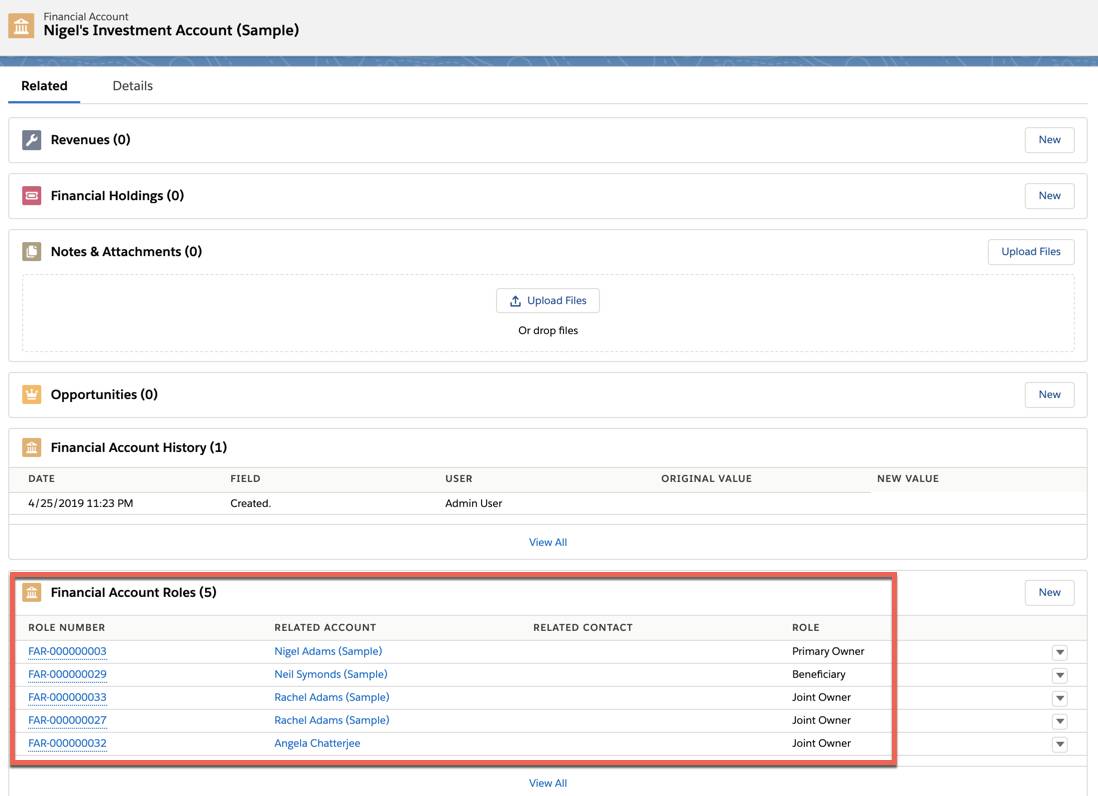
Task: Click the RELATED CONTACT column header
Action: coord(583,628)
